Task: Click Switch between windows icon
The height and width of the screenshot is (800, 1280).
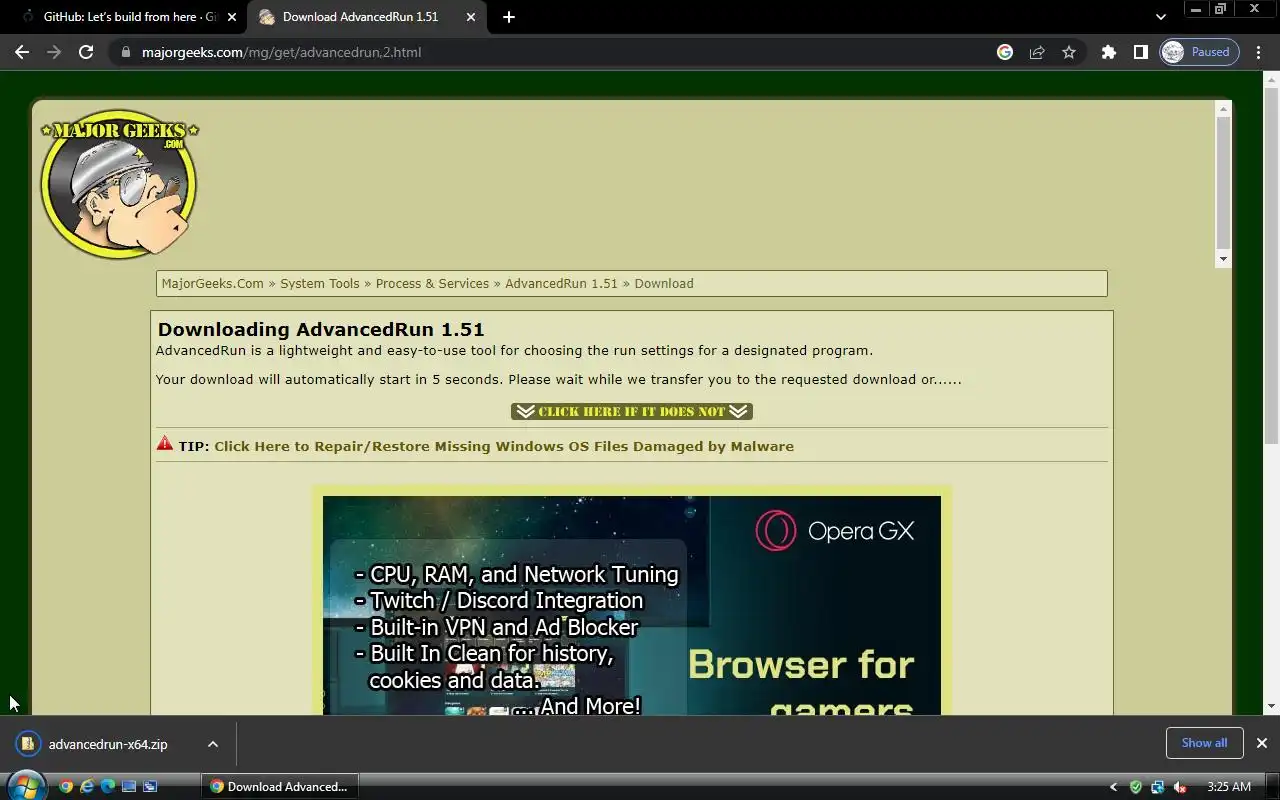Action: 150,787
